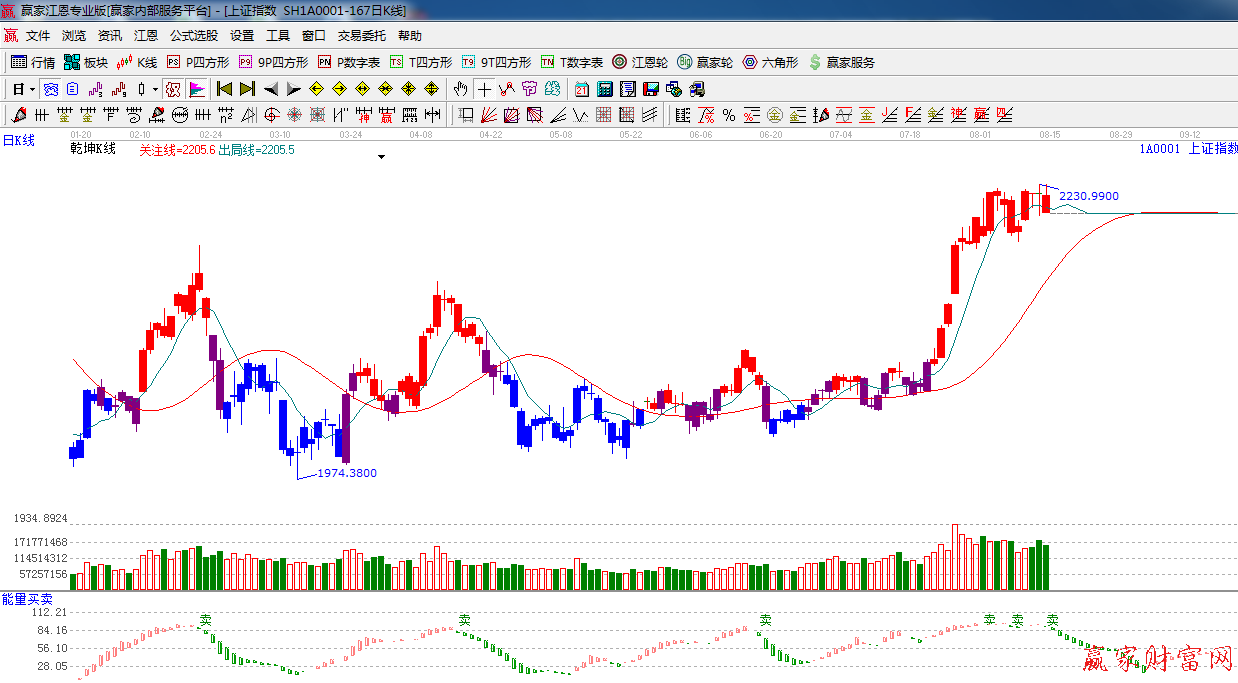
Task: Select the crosshair cursor tool
Action: 484,89
